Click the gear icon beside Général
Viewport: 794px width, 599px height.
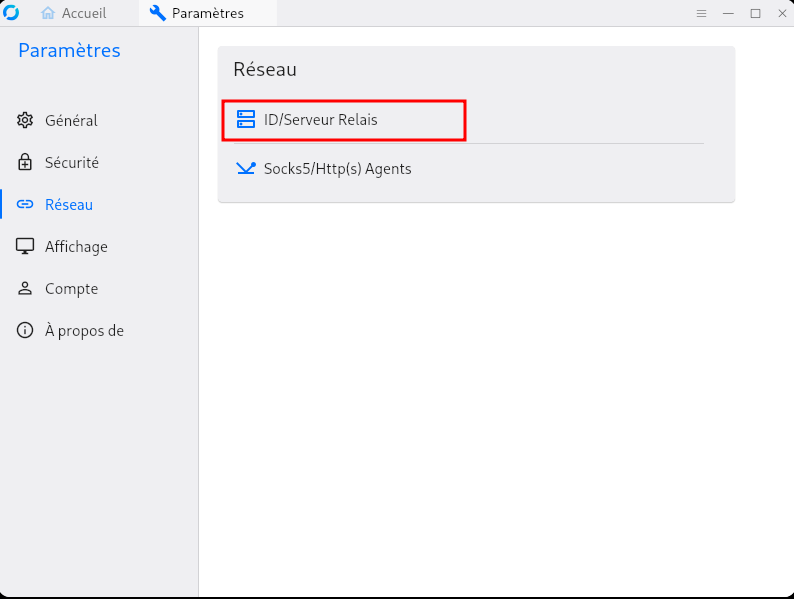tap(25, 121)
